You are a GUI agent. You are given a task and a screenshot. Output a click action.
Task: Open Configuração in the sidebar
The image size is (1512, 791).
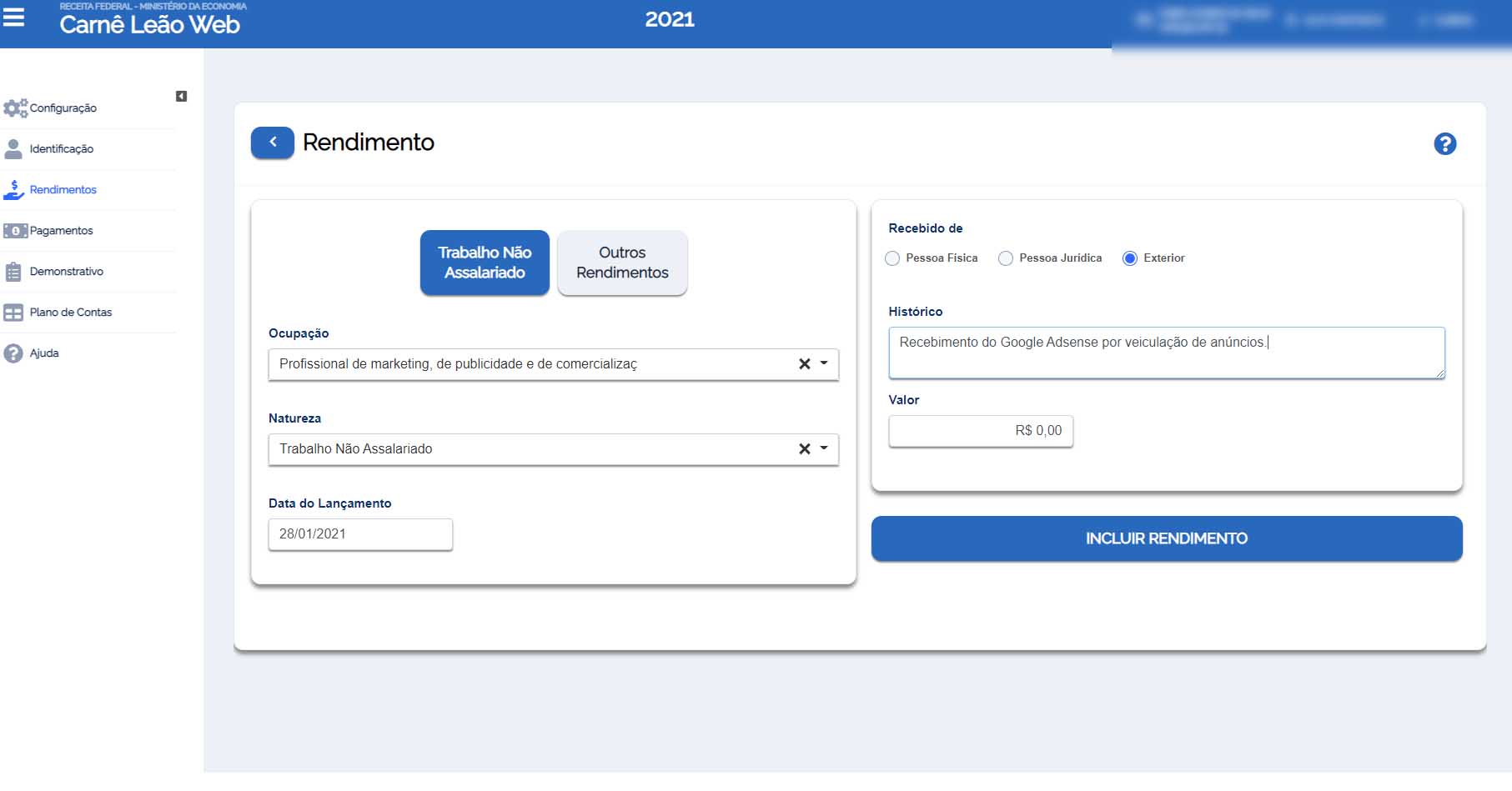point(63,108)
